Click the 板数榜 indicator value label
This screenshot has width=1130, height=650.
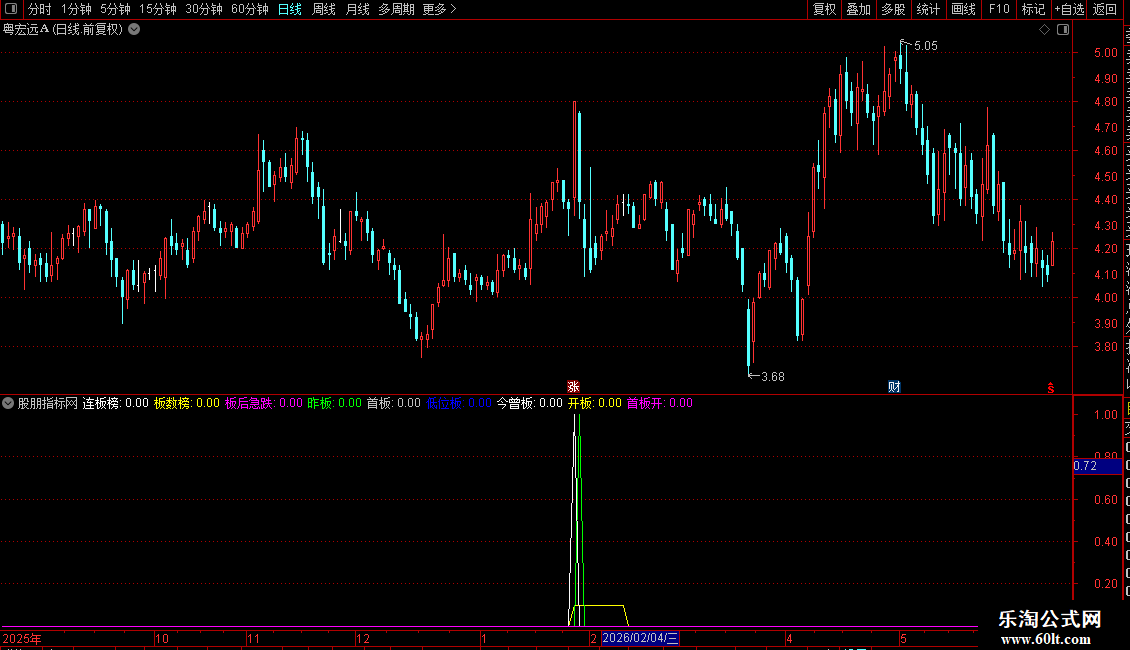[x=187, y=404]
